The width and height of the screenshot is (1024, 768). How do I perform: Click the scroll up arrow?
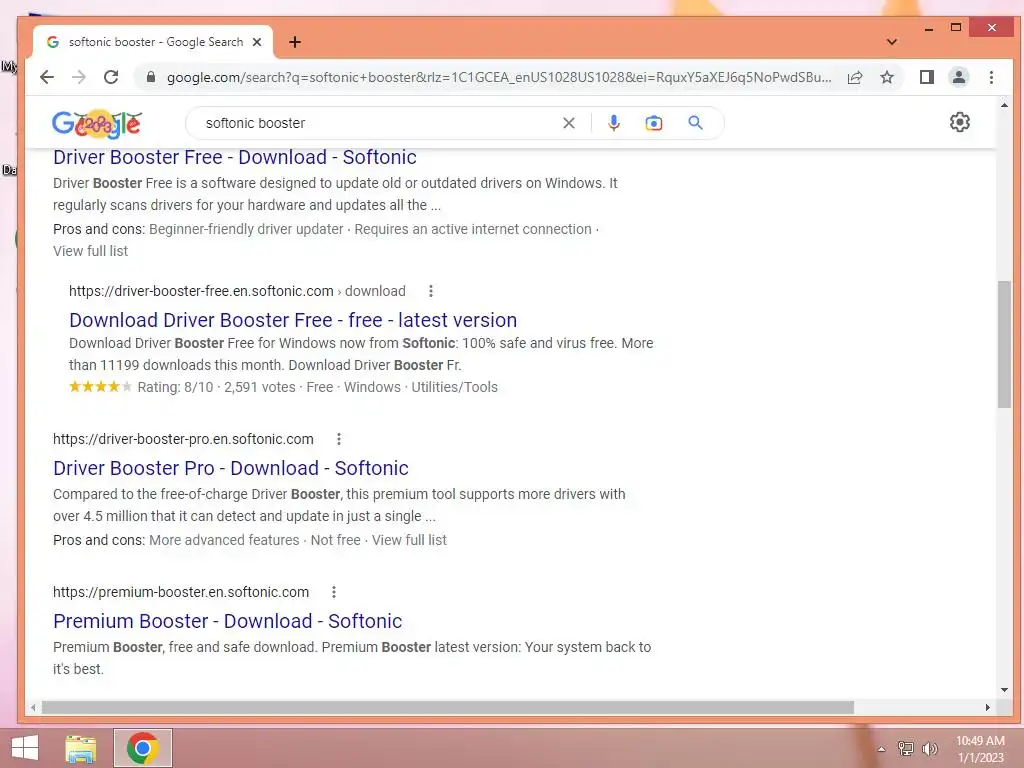[x=1004, y=104]
